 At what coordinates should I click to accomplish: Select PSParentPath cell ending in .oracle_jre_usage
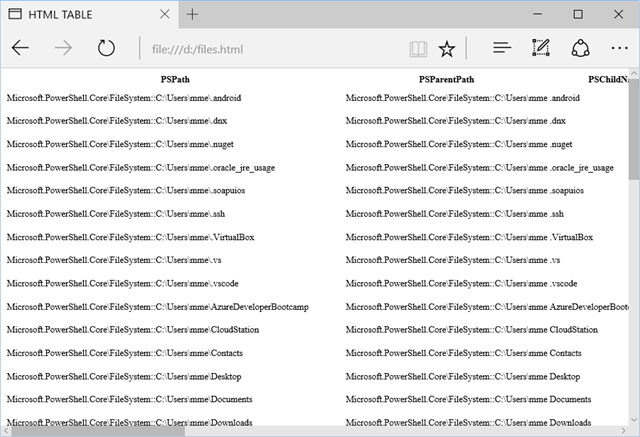(480, 168)
